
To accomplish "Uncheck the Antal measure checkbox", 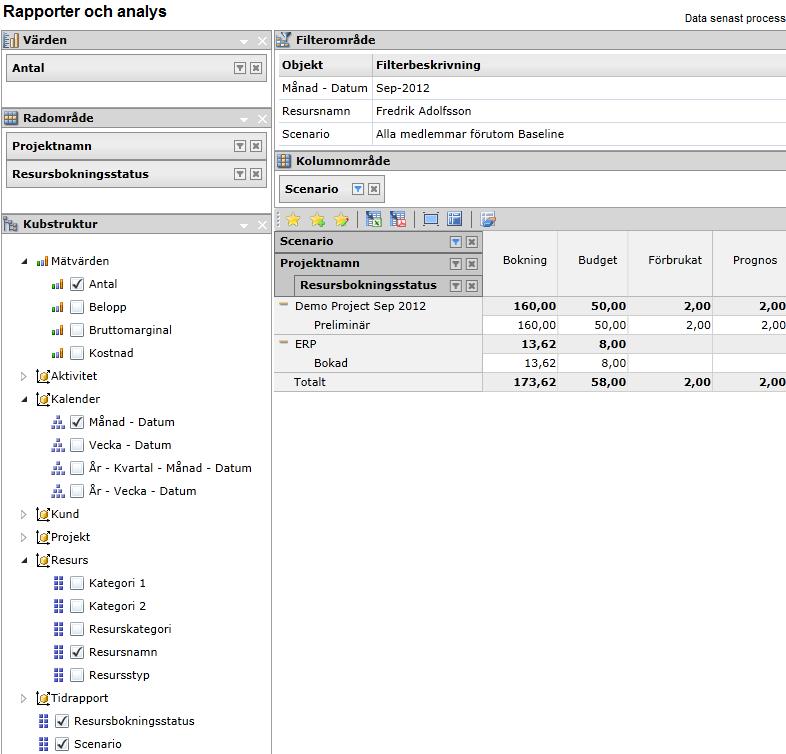I will pos(77,284).
